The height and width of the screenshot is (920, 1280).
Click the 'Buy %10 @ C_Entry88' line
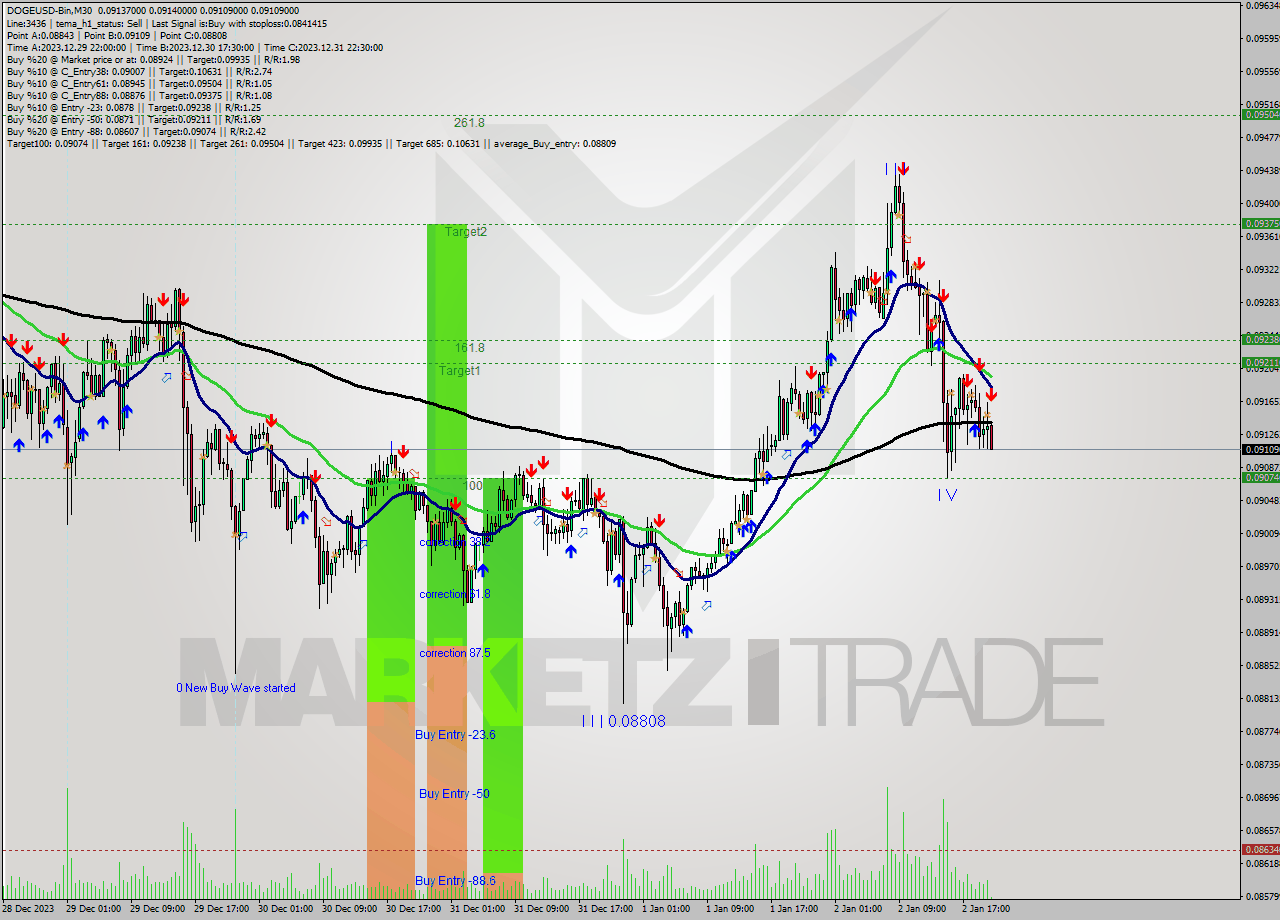click(x=139, y=95)
